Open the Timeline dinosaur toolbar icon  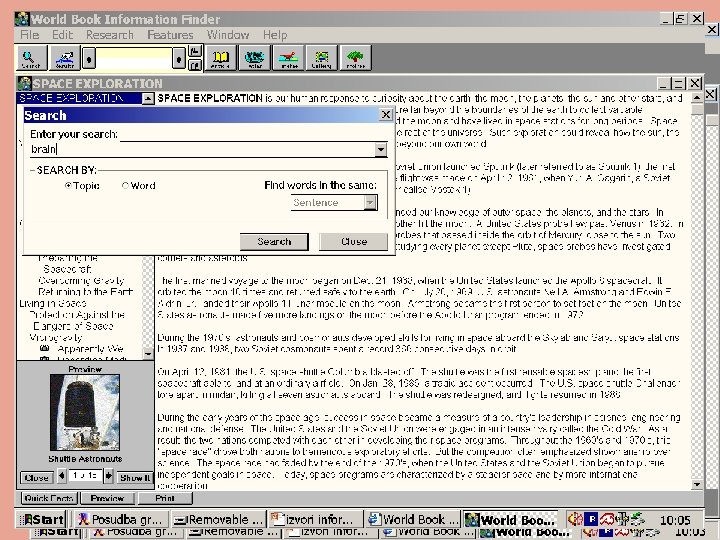(288, 58)
